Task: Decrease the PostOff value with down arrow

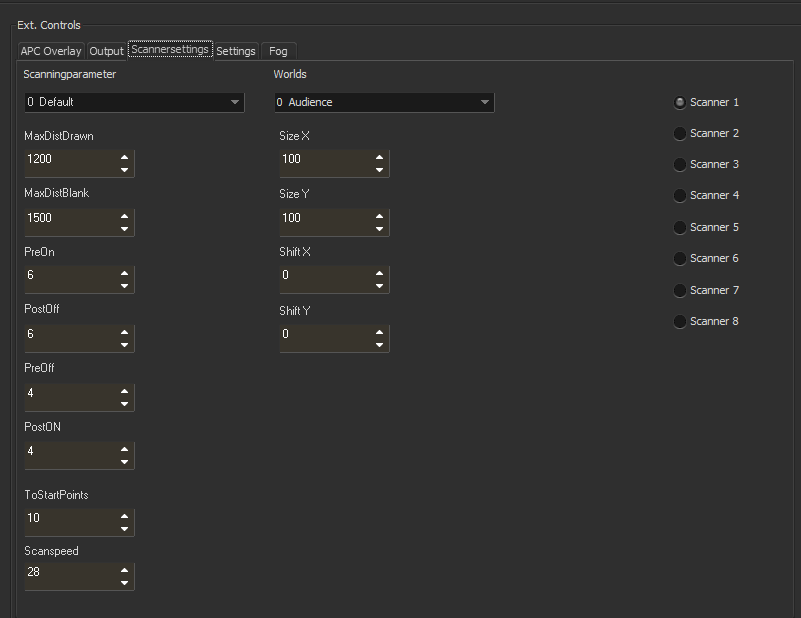Action: (124, 345)
